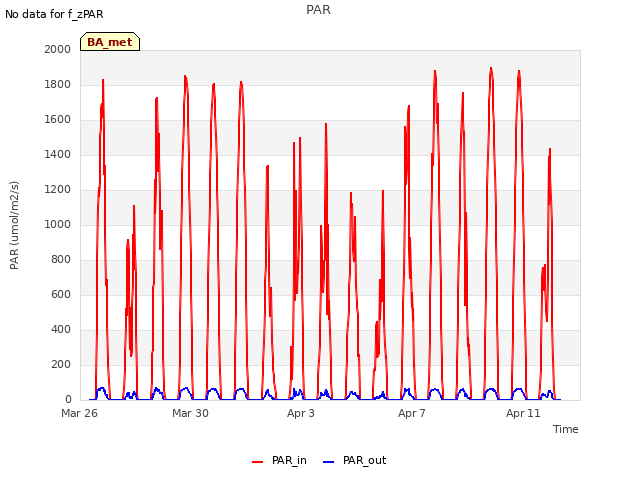Click the Time axis title

[566, 429]
